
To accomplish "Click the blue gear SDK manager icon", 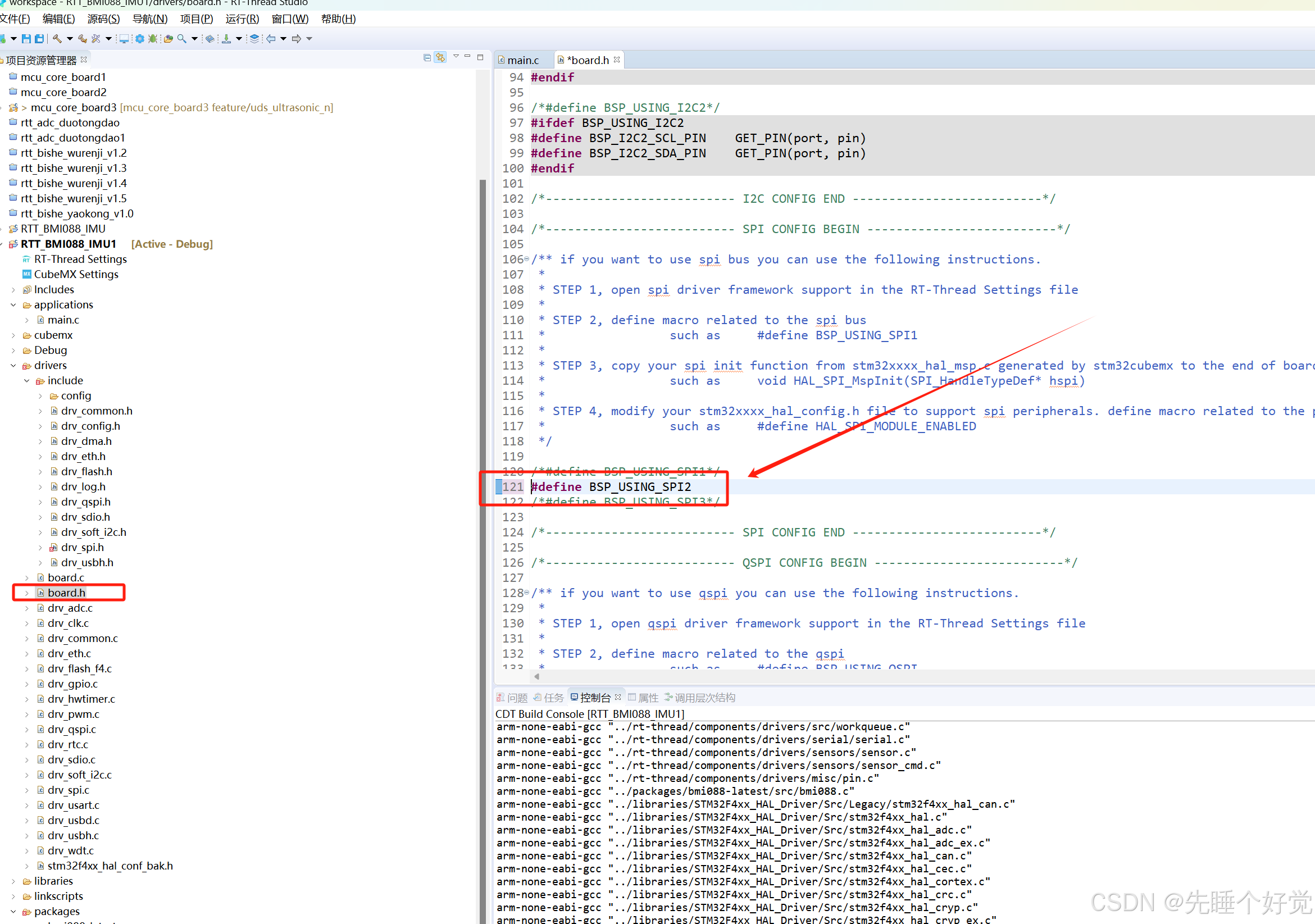I will (x=139, y=39).
